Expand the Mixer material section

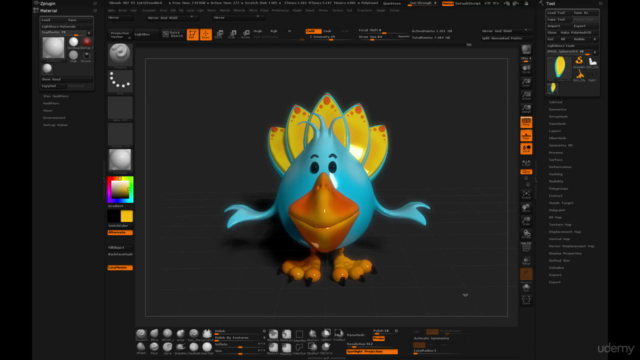(x=48, y=111)
